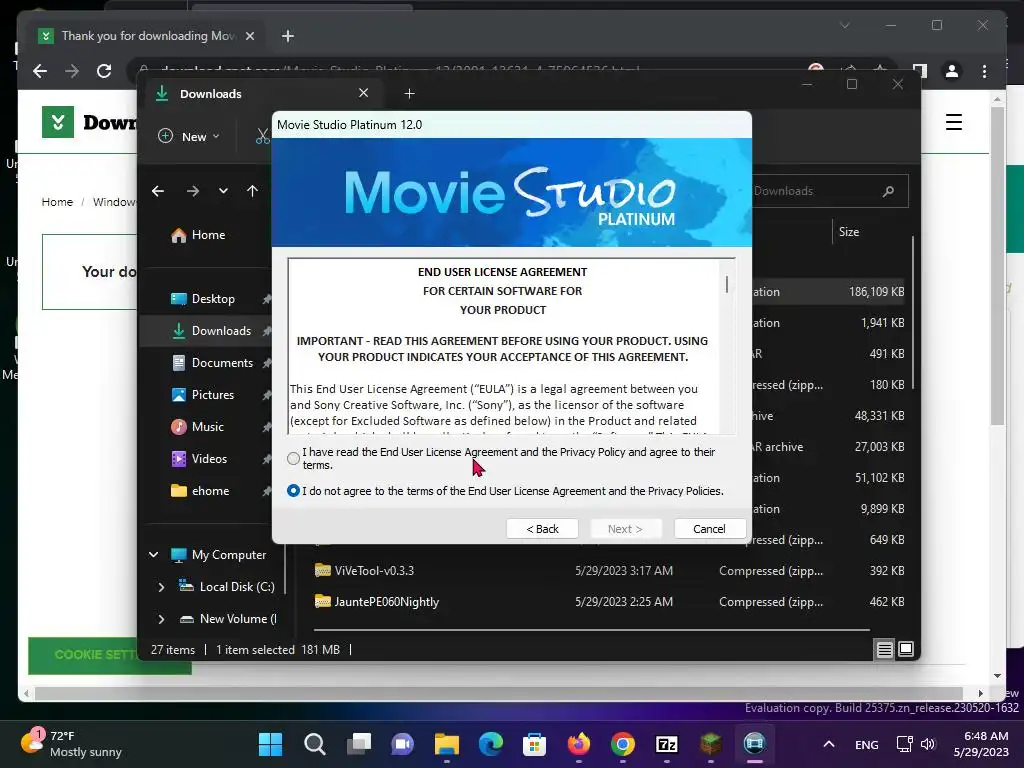This screenshot has height=768, width=1024.
Task: Open Home in Explorer sidebar
Action: pyautogui.click(x=198, y=235)
